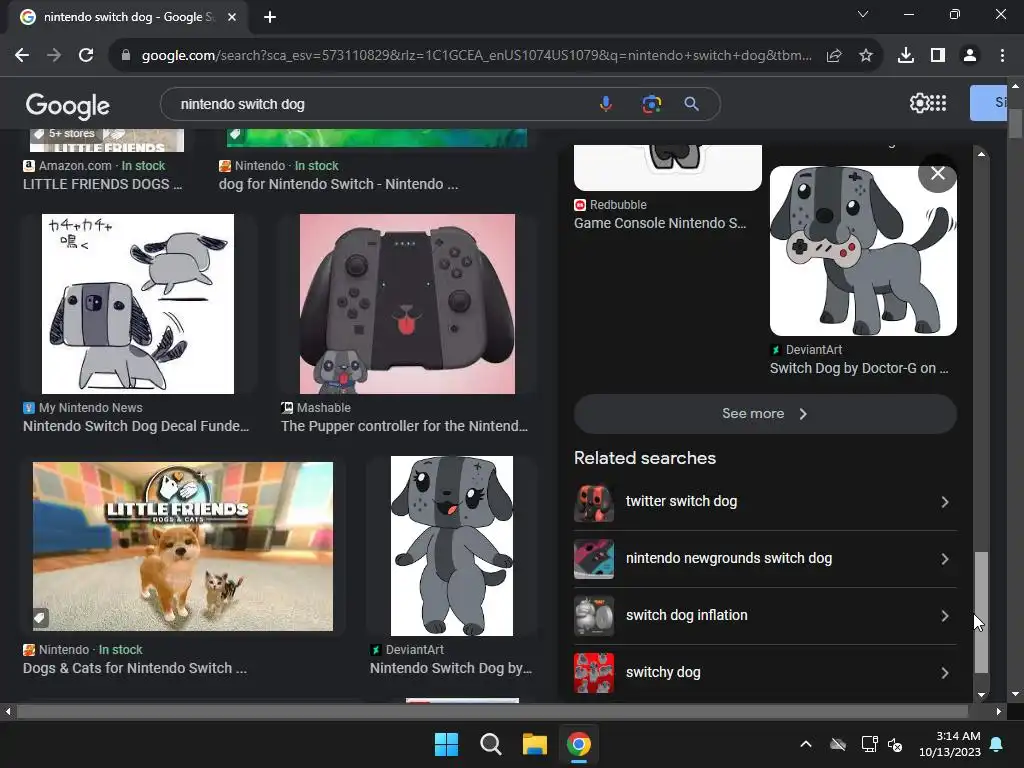
Task: Open the OneDrive cloud tray icon
Action: (x=838, y=744)
